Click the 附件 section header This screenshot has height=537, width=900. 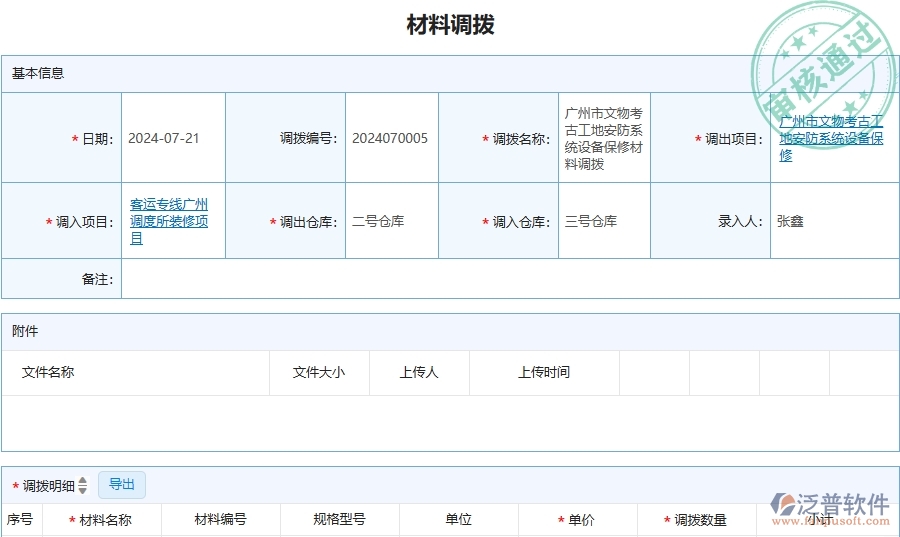tap(25, 331)
